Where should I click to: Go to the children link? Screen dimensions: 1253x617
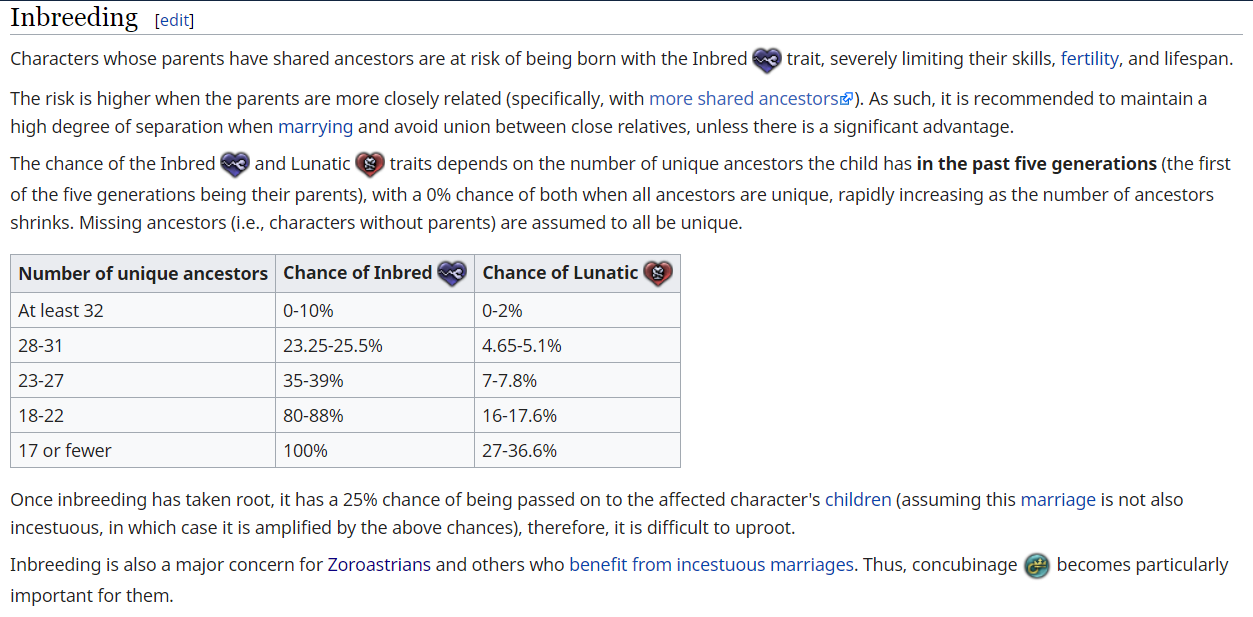[x=858, y=499]
